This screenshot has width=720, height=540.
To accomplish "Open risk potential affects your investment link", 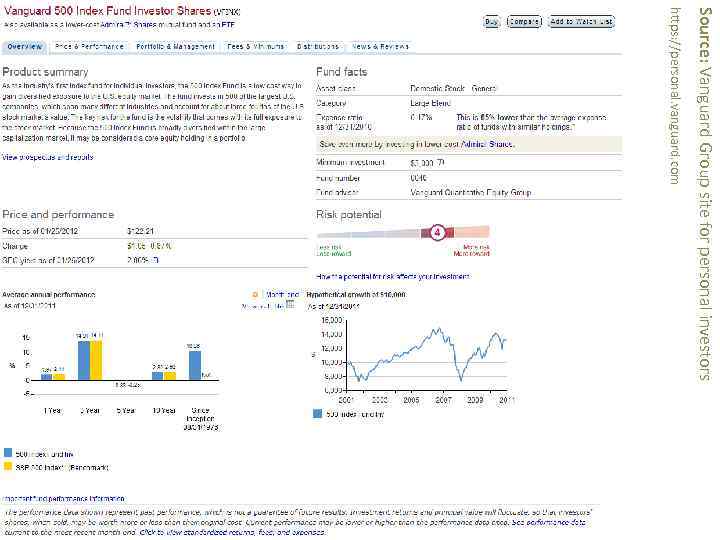I will (x=393, y=276).
